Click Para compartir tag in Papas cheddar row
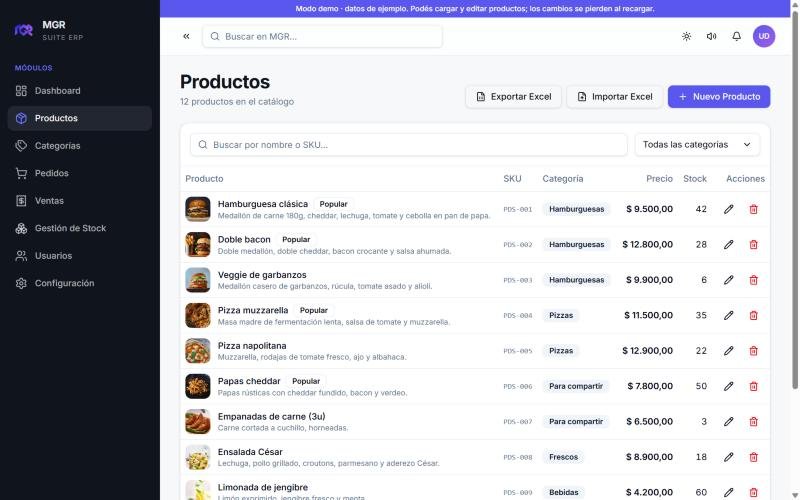 pos(576,387)
